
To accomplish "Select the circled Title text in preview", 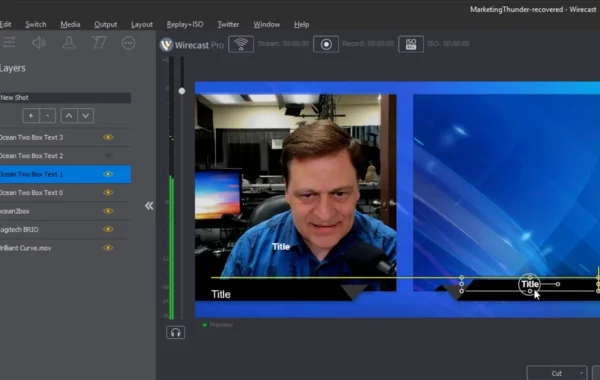I will 530,284.
